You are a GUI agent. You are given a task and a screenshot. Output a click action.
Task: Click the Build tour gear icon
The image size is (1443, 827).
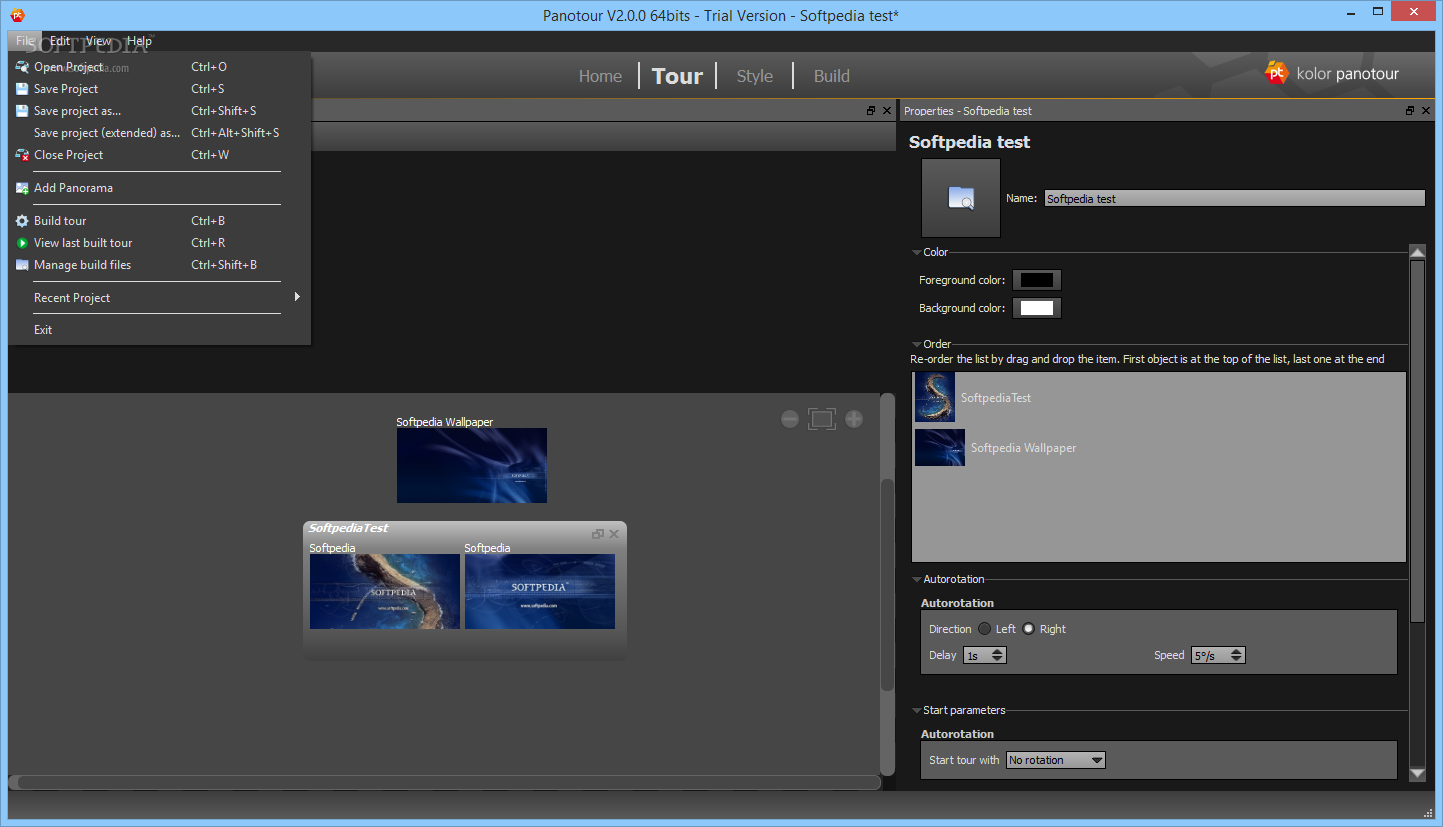pos(22,221)
